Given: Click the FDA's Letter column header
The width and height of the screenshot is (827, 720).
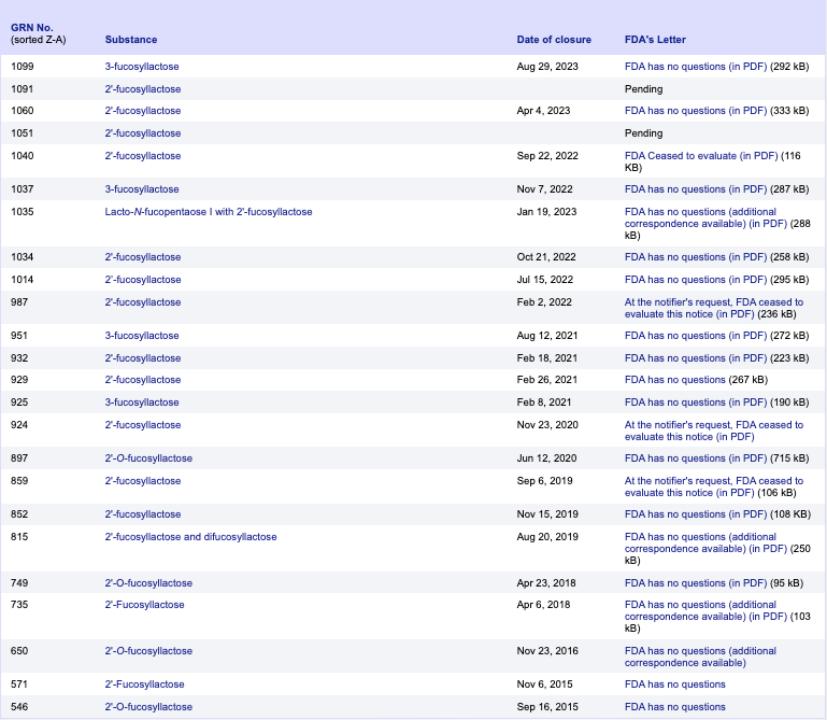Looking at the screenshot, I should (x=656, y=40).
